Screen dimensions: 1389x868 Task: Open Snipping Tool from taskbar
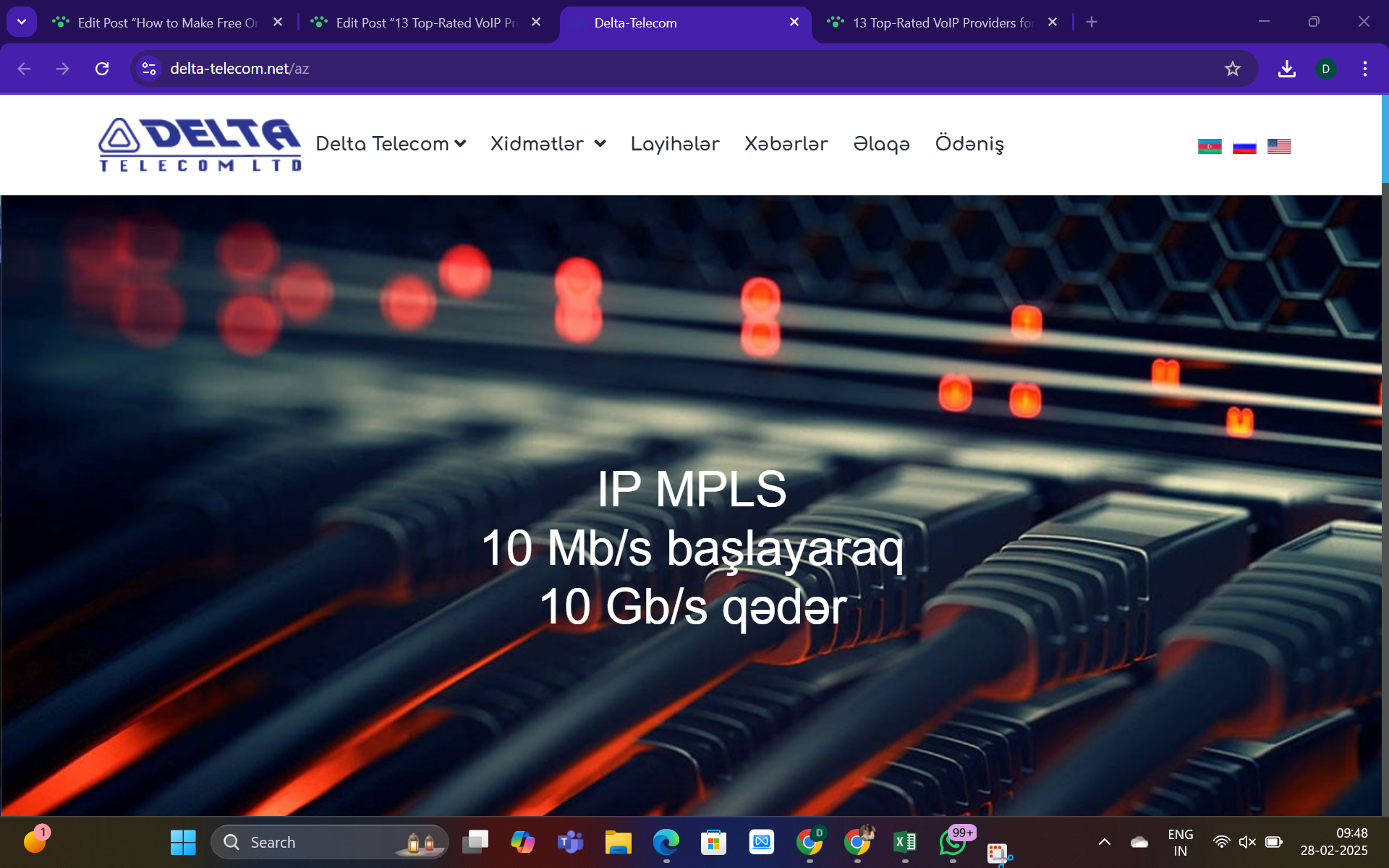[x=999, y=854]
